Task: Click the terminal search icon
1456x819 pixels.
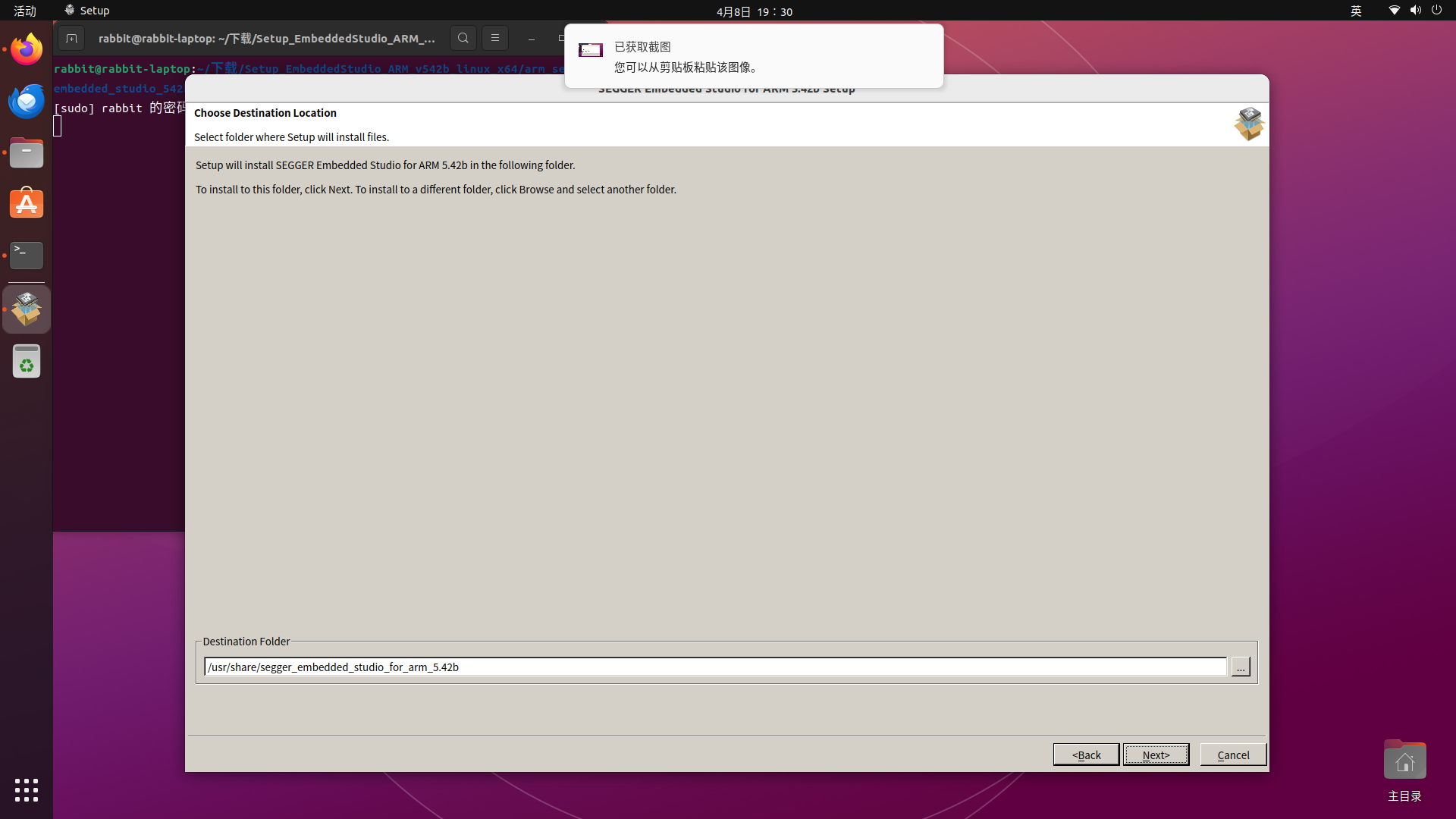Action: tap(463, 38)
